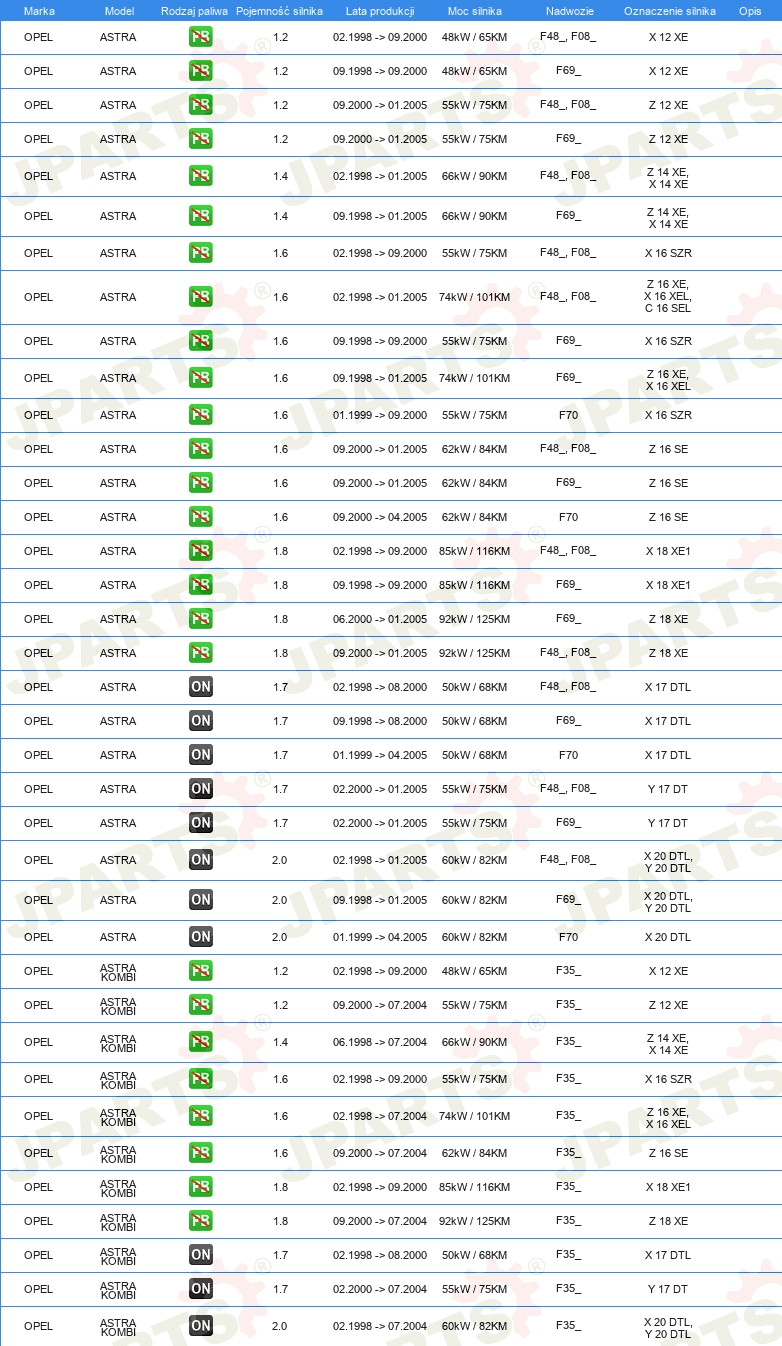The height and width of the screenshot is (1346, 782).
Task: Click diesel ON icon for Astra 1.7 X 17 DTL F48_
Action: click(x=200, y=687)
